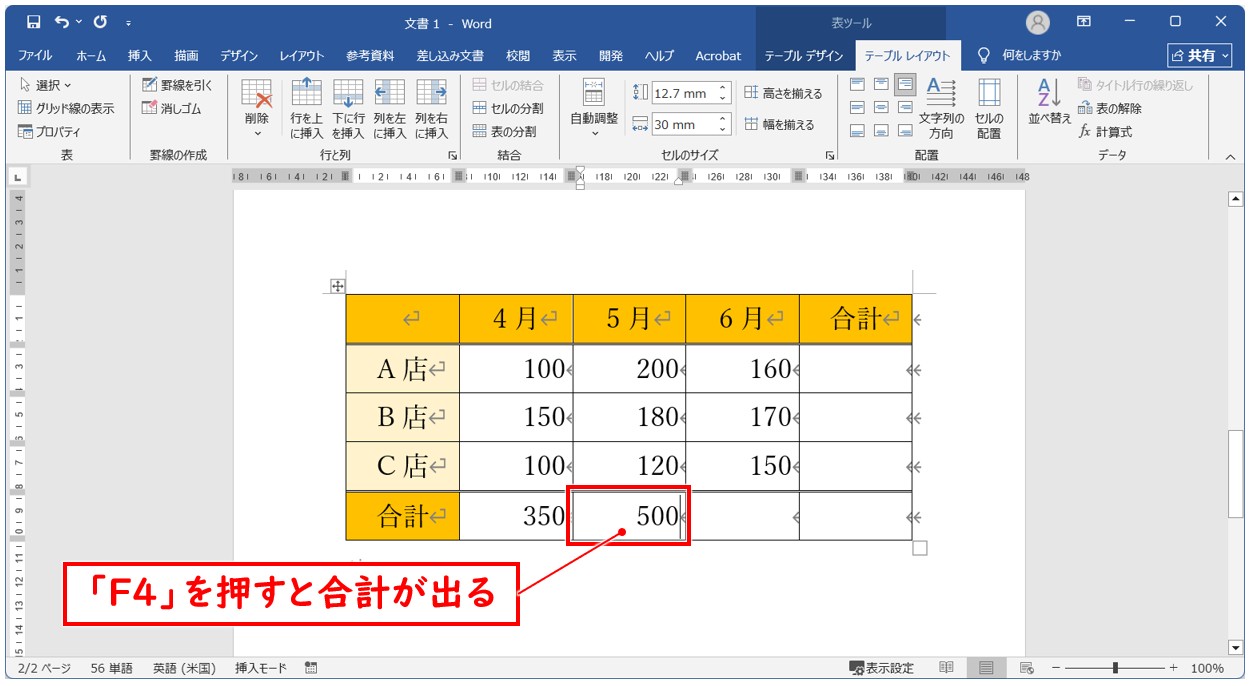Click the Formula (計算式) button
1252x686 pixels.
pos(1106,131)
